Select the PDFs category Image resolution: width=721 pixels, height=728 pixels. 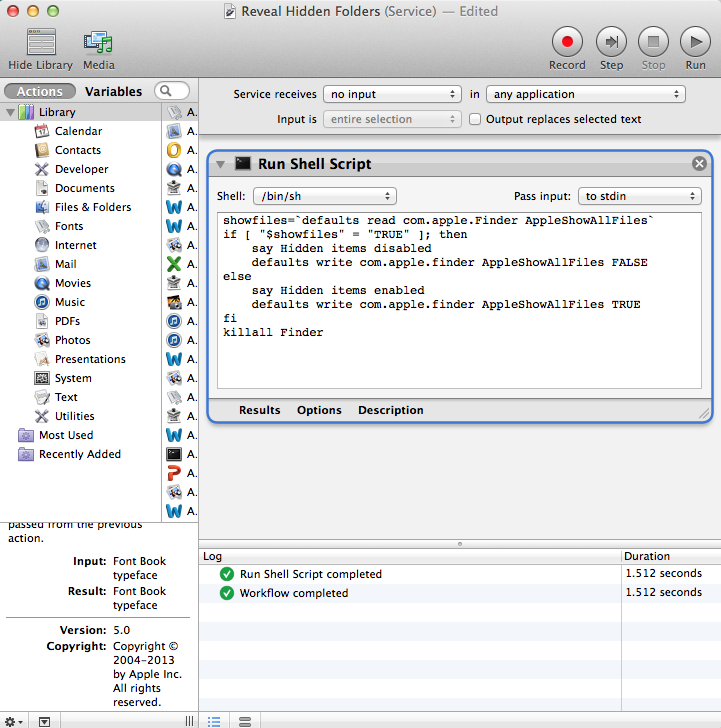pyautogui.click(x=67, y=322)
